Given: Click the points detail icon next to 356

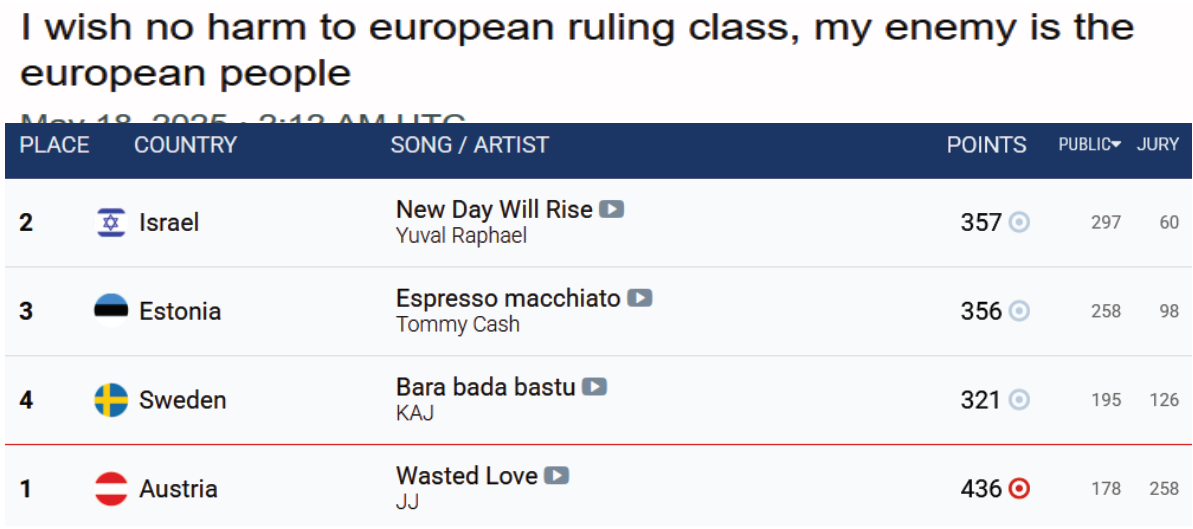Looking at the screenshot, I should point(1019,311).
